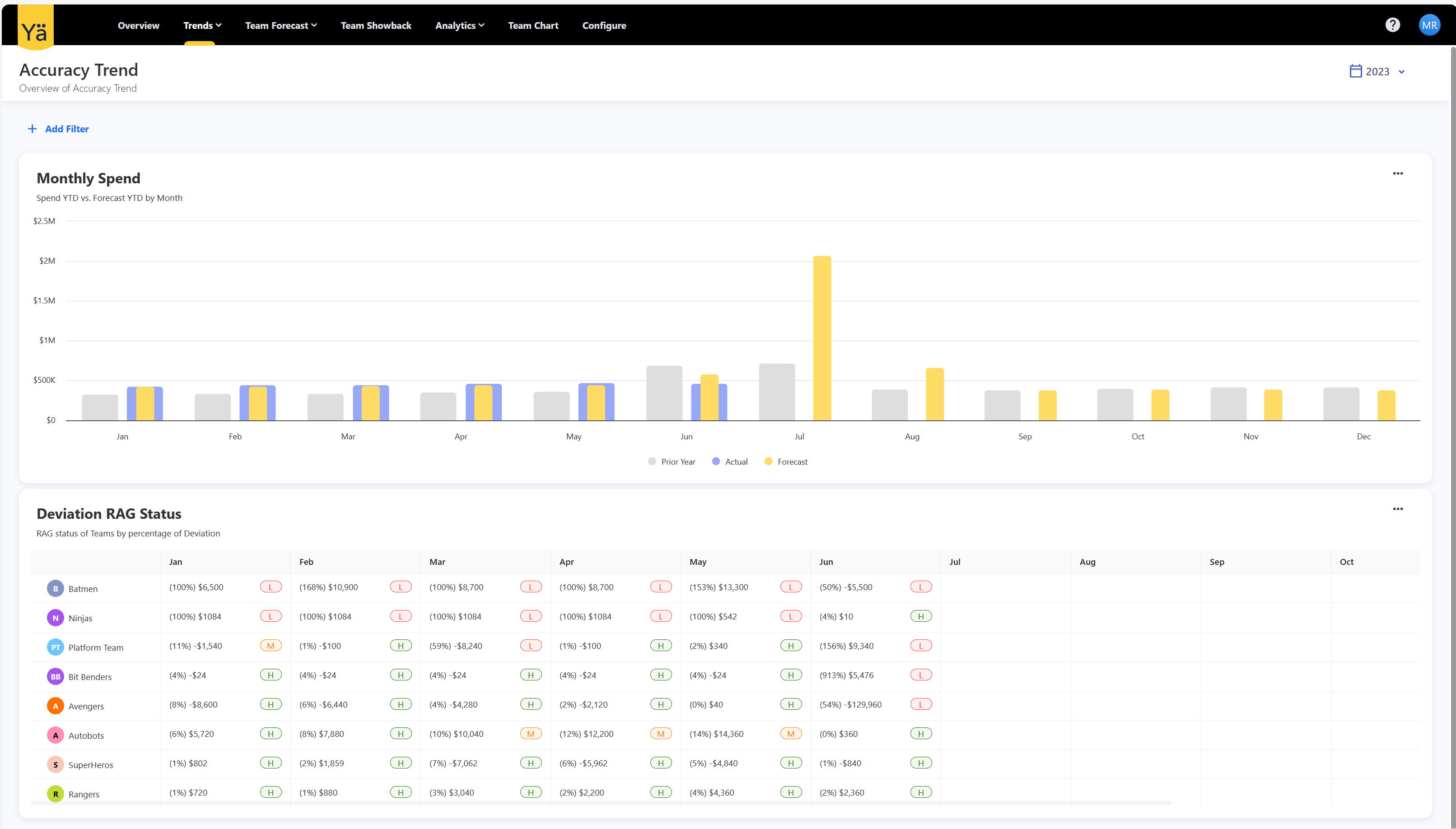Expand the Team Forecast dropdown
The width and height of the screenshot is (1456, 829).
[281, 26]
